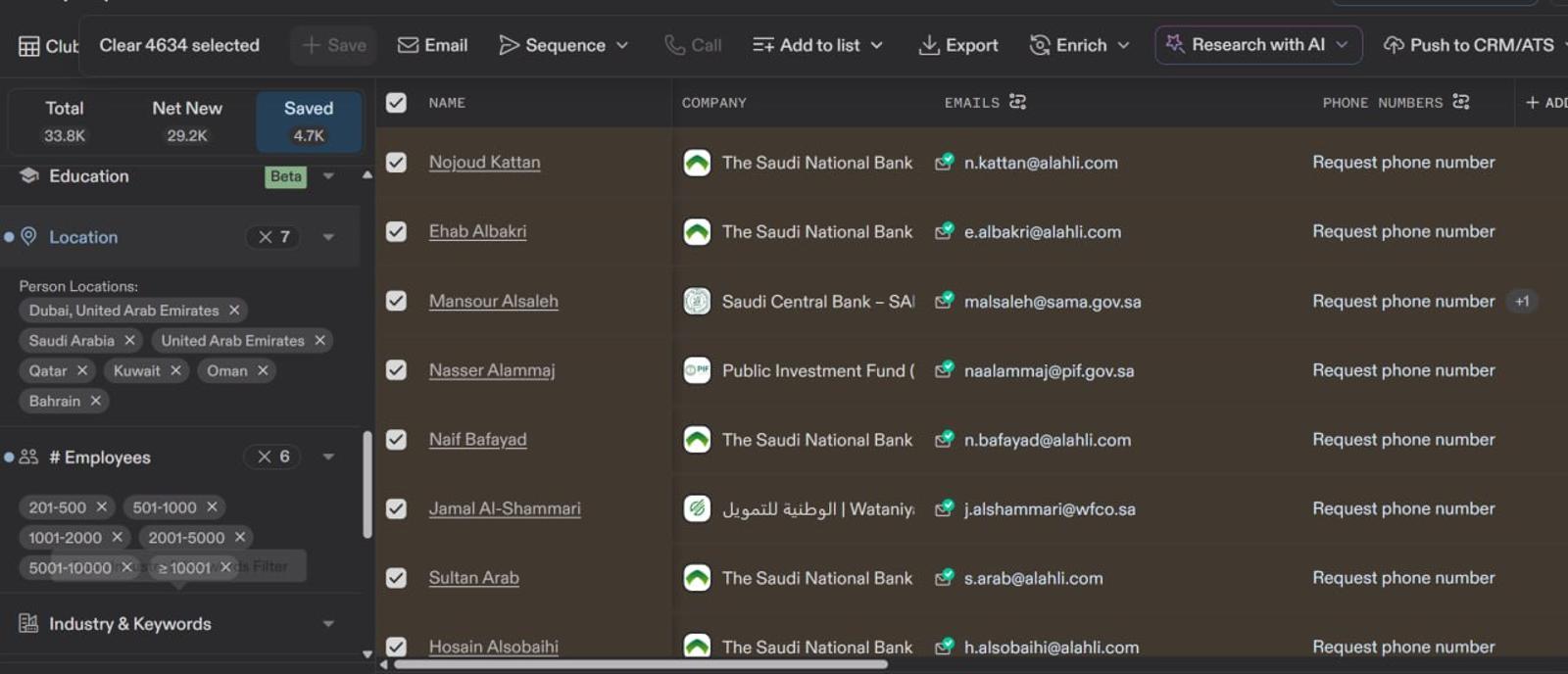
Task: Click the Employees people icon
Action: [29, 457]
